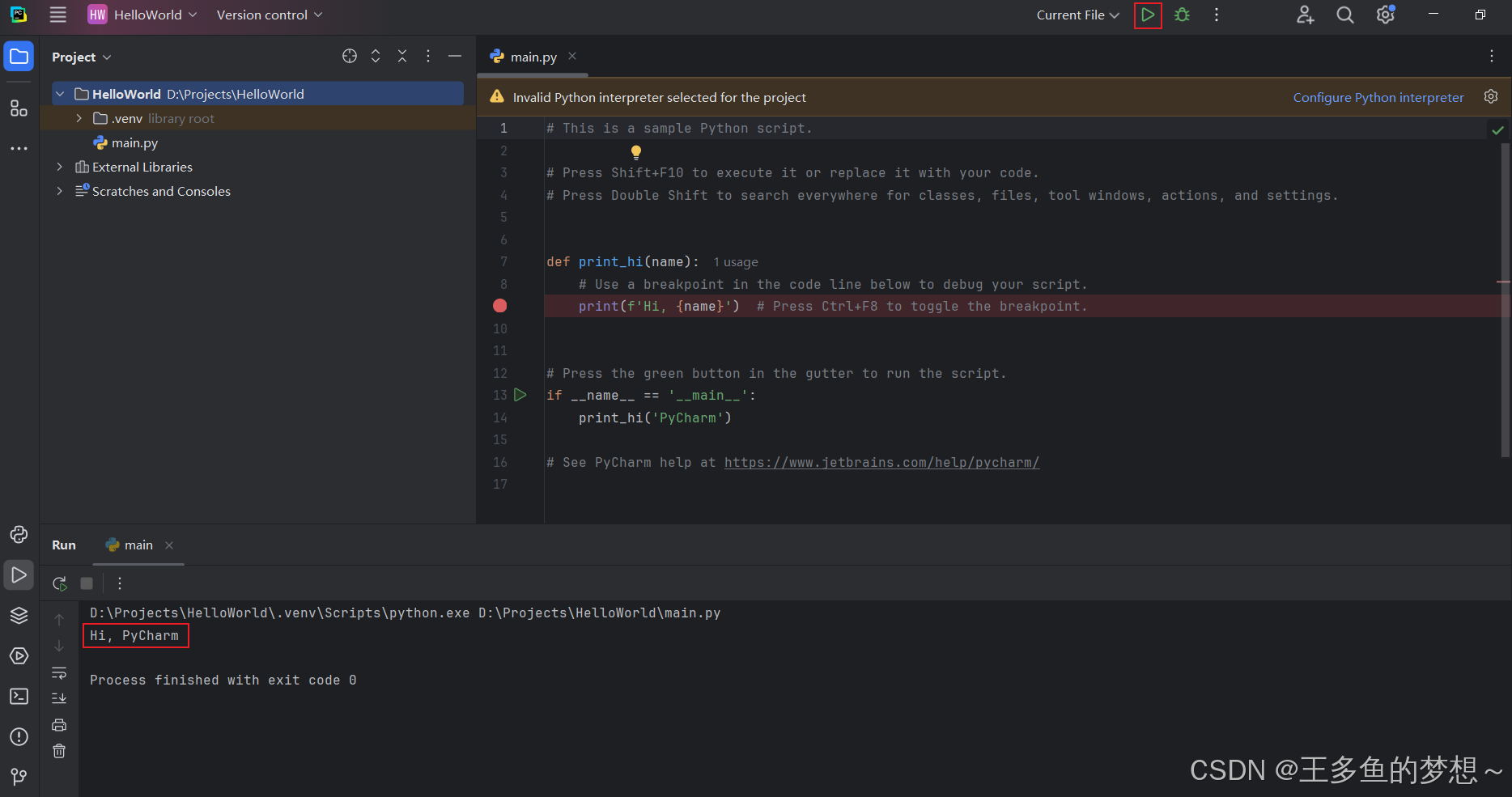Open Current File run configuration dropdown

coord(1078,15)
